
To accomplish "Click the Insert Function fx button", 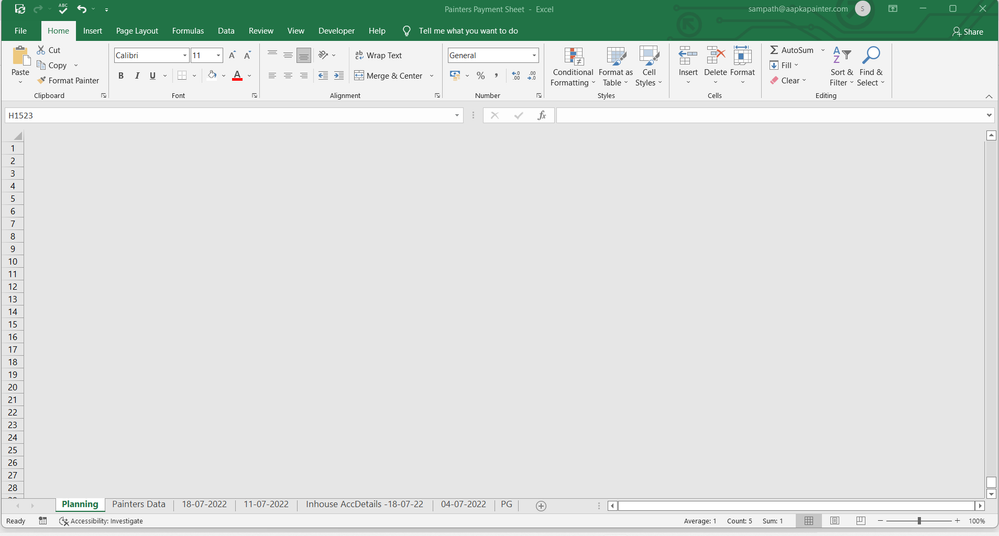I will [542, 115].
